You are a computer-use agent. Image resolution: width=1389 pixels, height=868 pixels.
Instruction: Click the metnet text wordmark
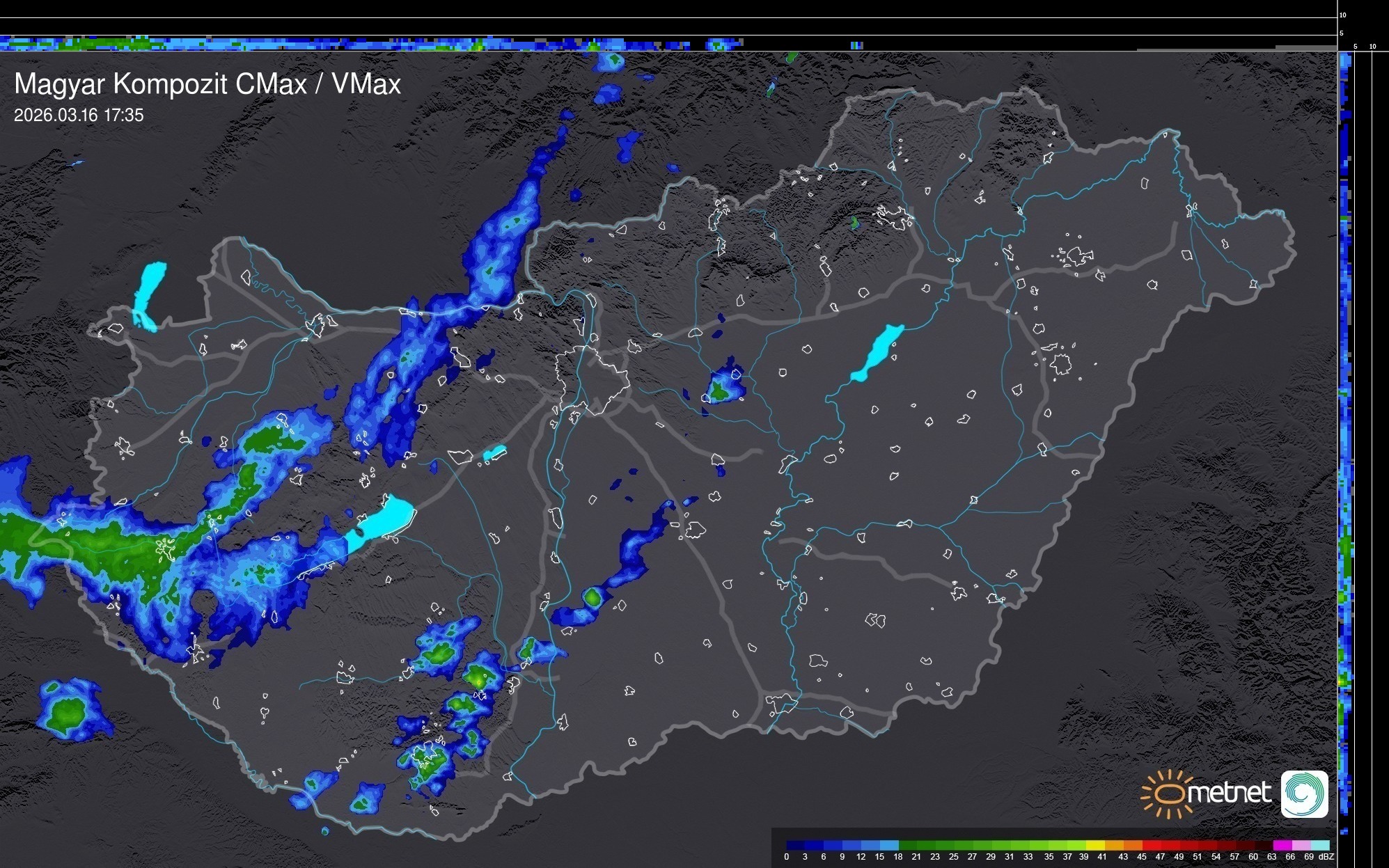click(x=1230, y=793)
